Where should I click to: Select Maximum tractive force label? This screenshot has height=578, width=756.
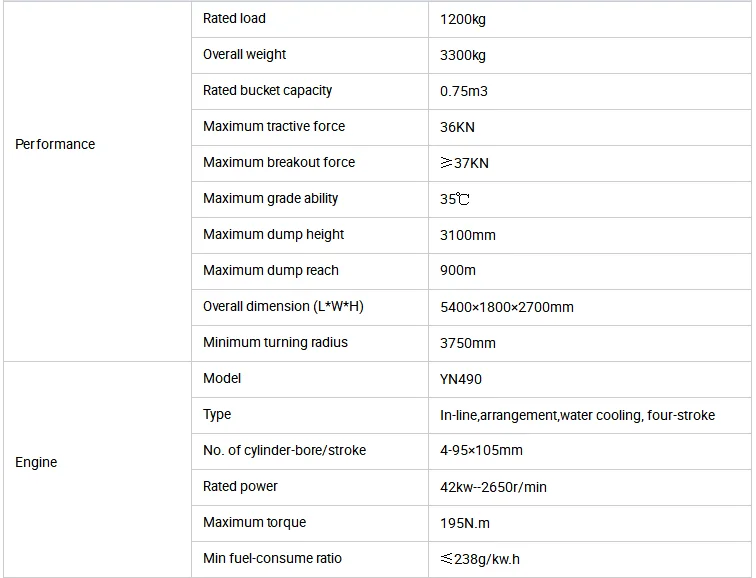[273, 126]
